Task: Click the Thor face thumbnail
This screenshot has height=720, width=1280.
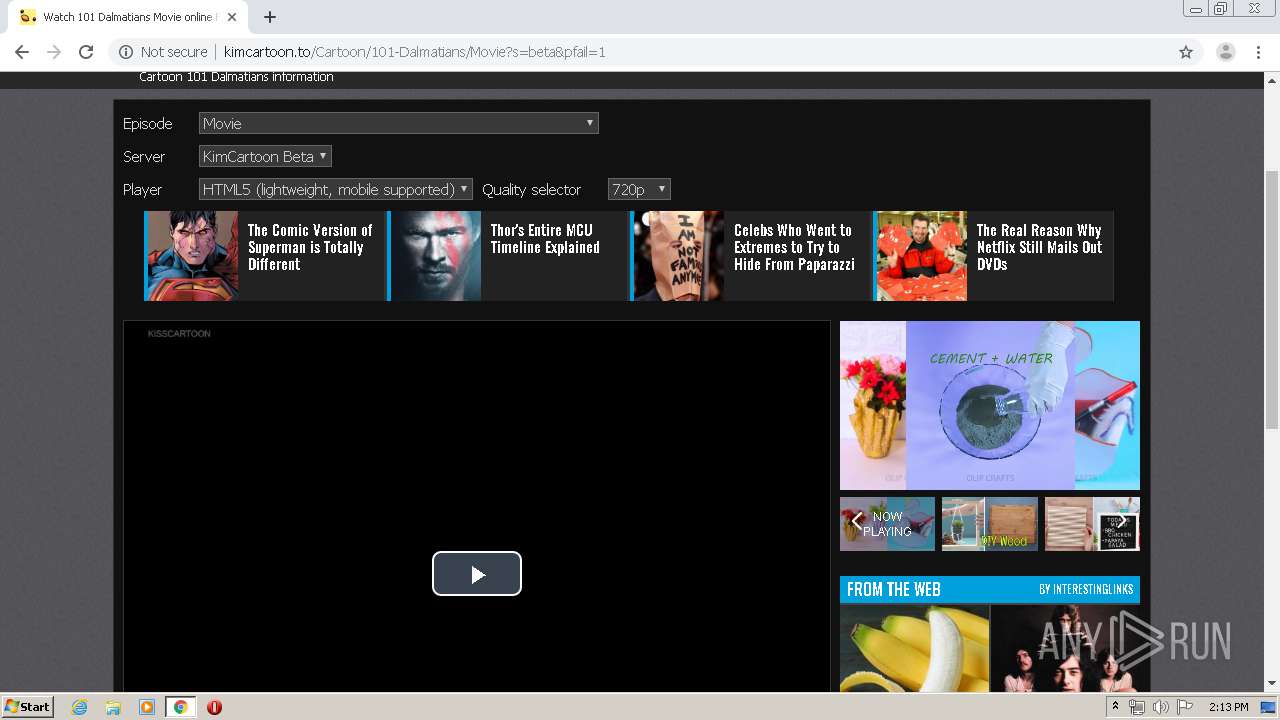Action: (x=435, y=256)
